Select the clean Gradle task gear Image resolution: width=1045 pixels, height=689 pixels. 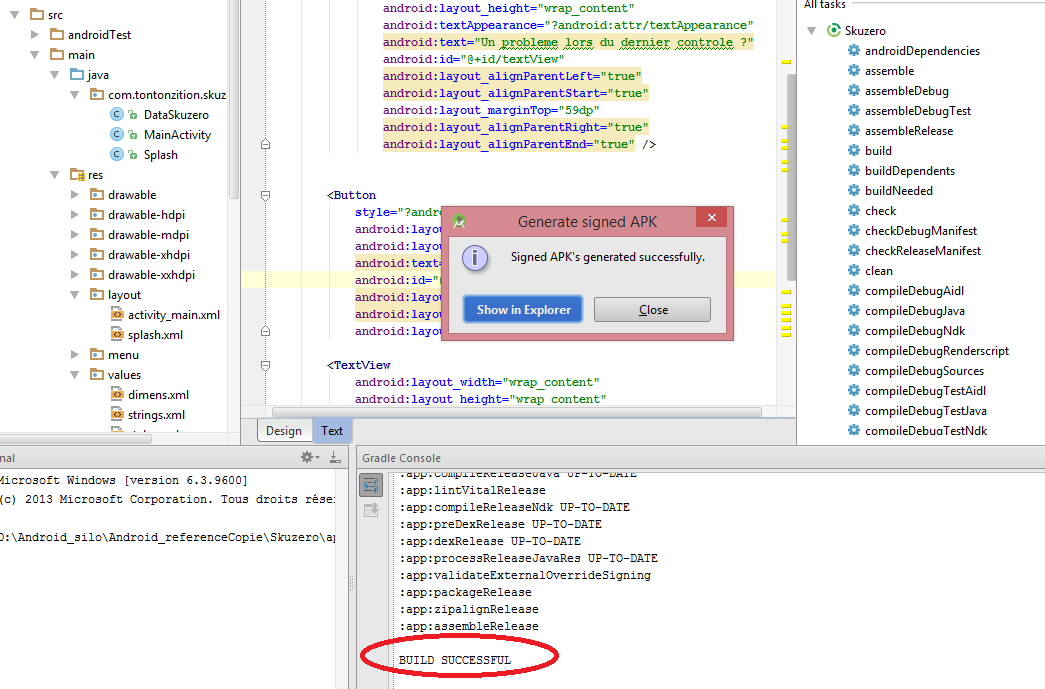854,270
